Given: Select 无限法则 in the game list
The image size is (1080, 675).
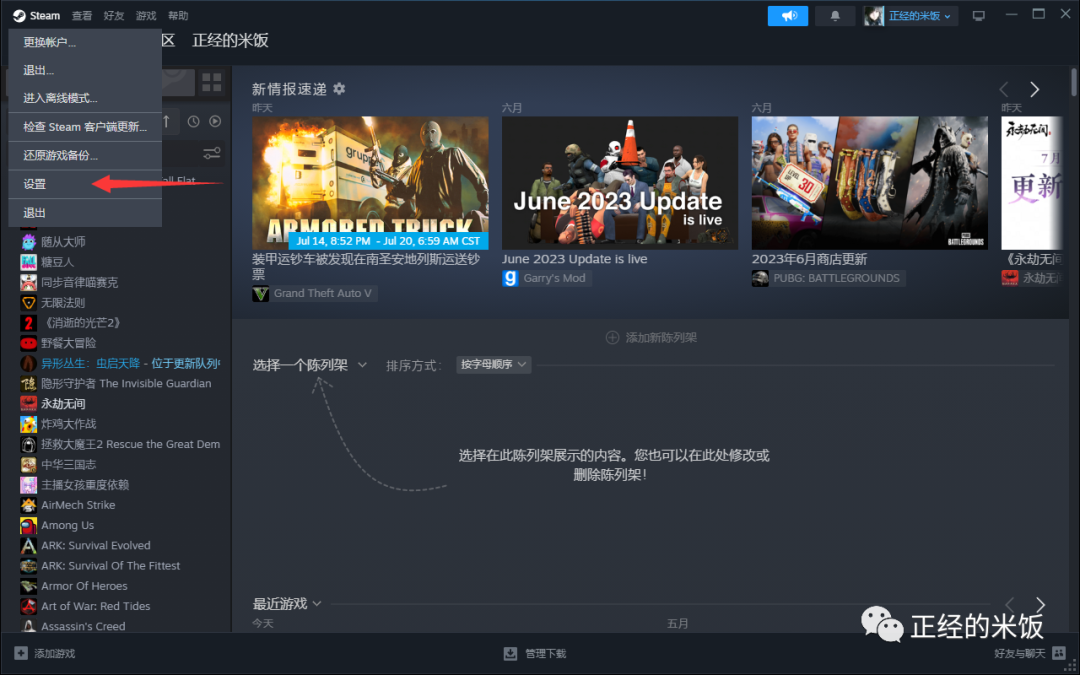Looking at the screenshot, I should coord(63,302).
